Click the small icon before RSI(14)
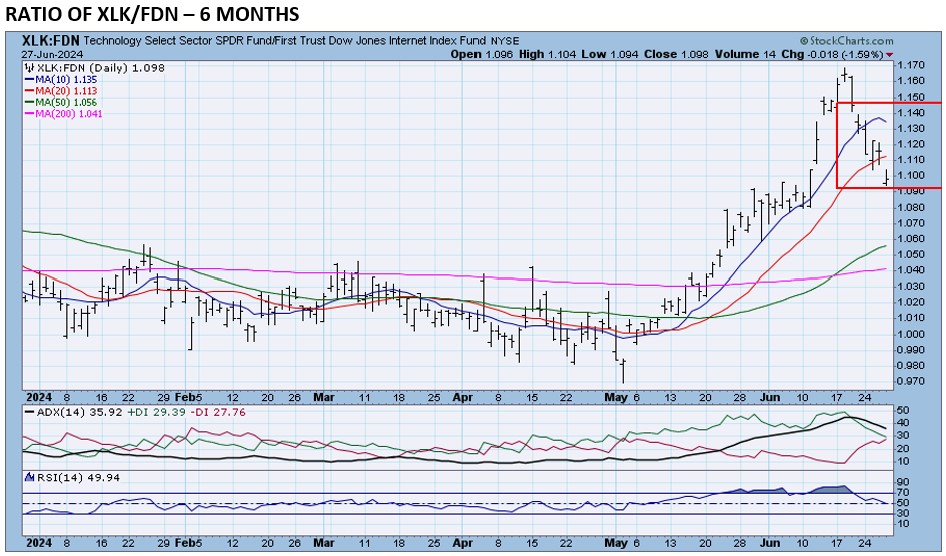Screen dimensions: 946x556 coord(30,478)
